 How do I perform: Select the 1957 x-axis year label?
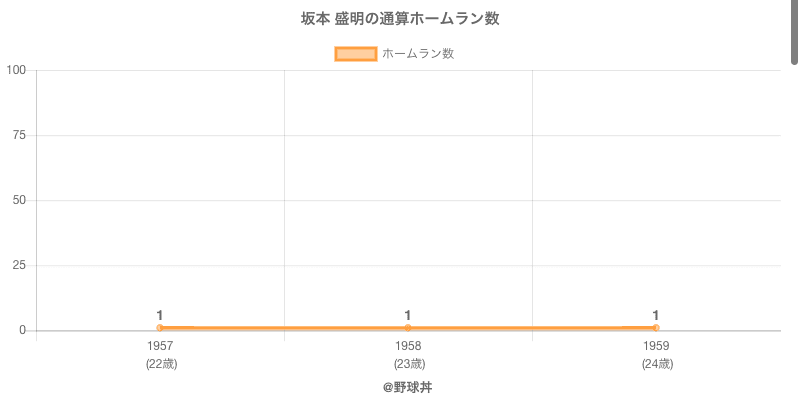point(160,346)
